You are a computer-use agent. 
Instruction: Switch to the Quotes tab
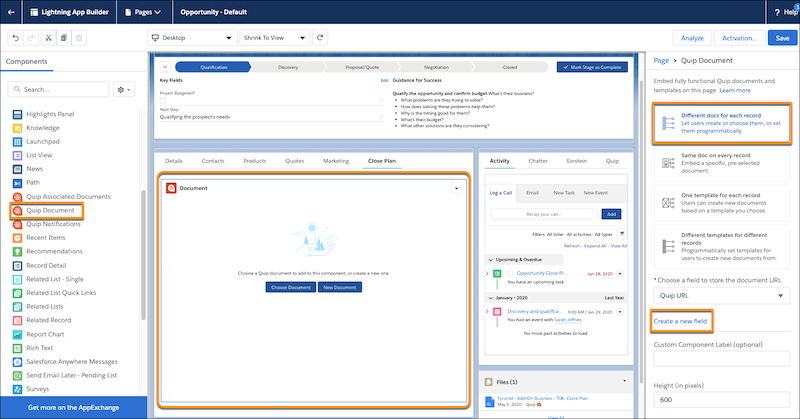pos(294,161)
